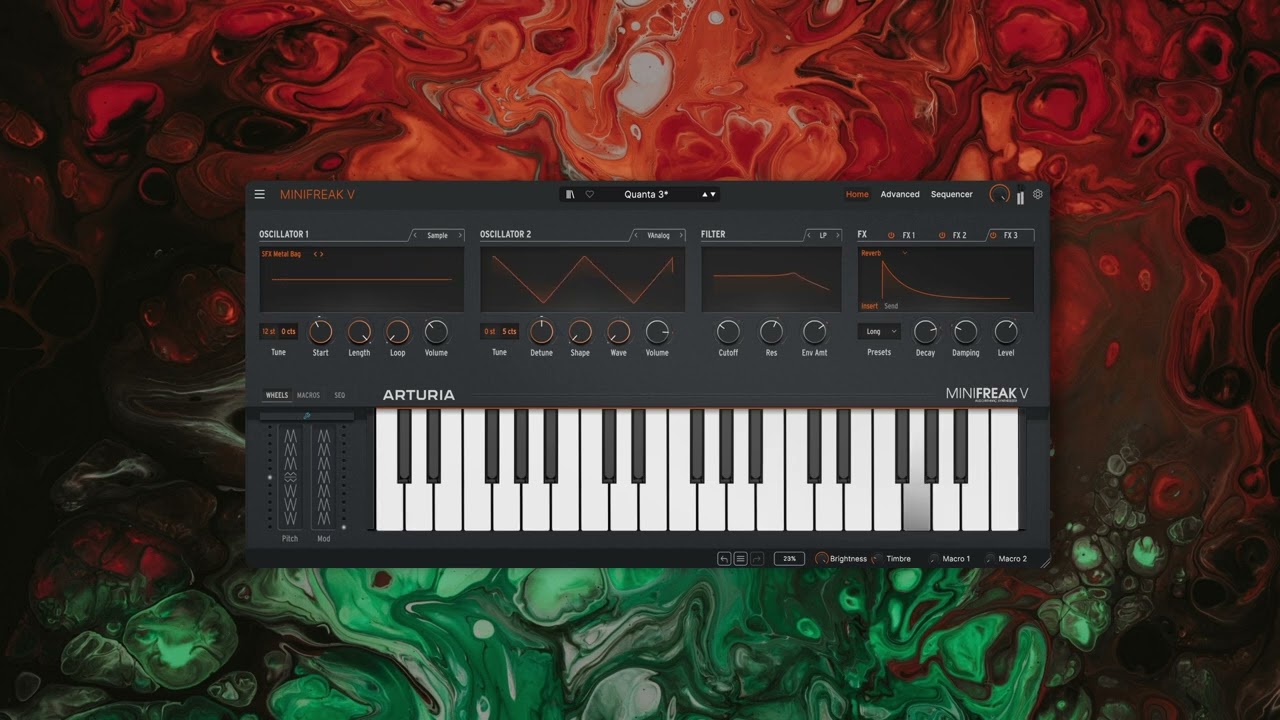Open the LP filter type selector
This screenshot has height=720, width=1280.
point(824,236)
